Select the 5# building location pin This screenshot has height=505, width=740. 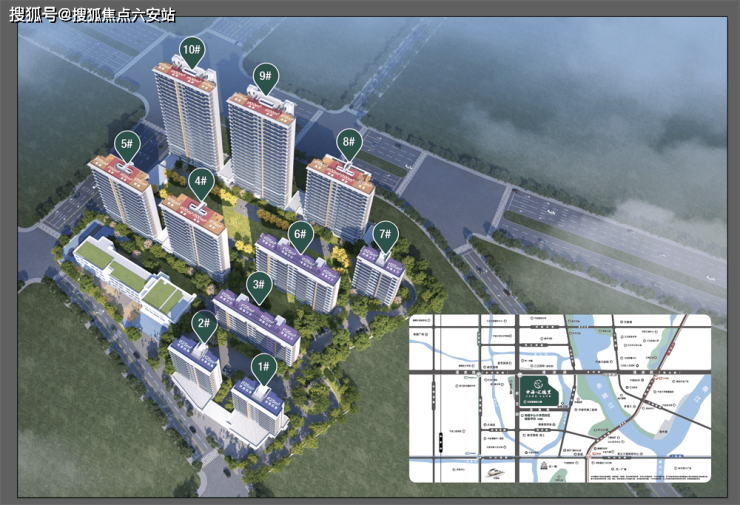(127, 145)
